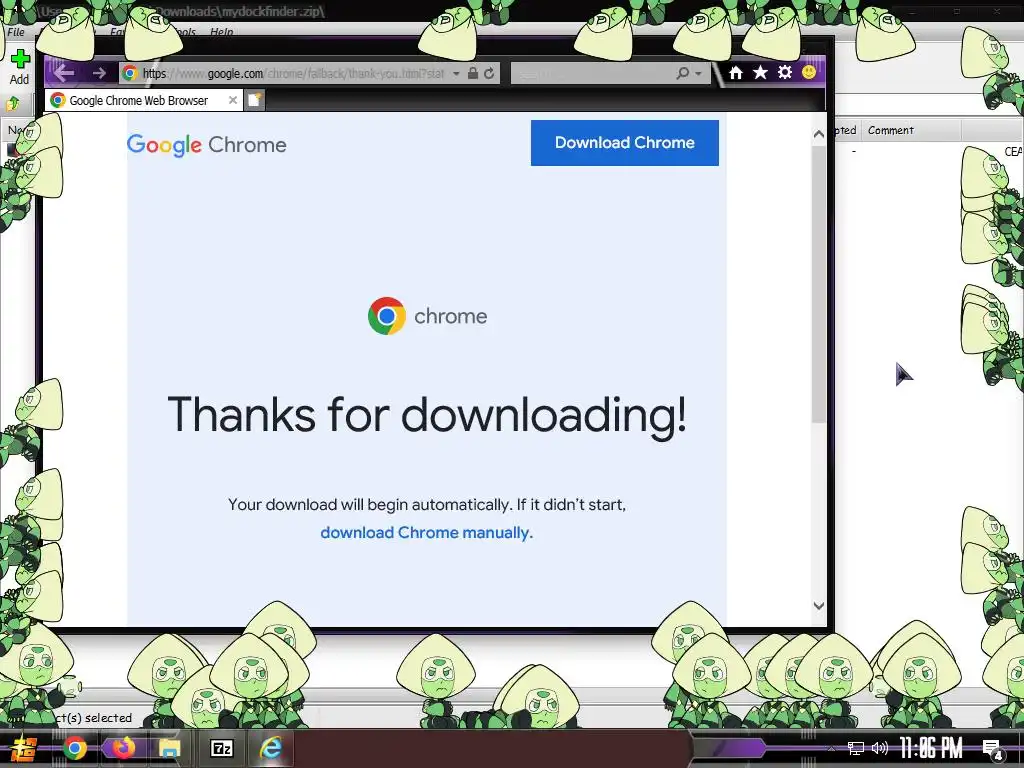Click the page scrollbar up arrow
The height and width of the screenshot is (768, 1024).
pyautogui.click(x=818, y=134)
